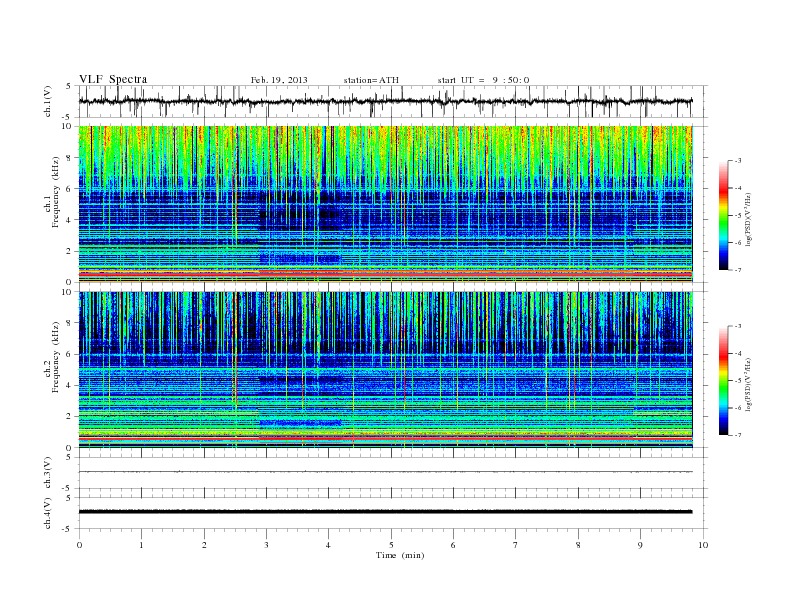The width and height of the screenshot is (792, 612).
Task: Click the "ch.1(V)" waveform axis label
Action: click(x=48, y=101)
